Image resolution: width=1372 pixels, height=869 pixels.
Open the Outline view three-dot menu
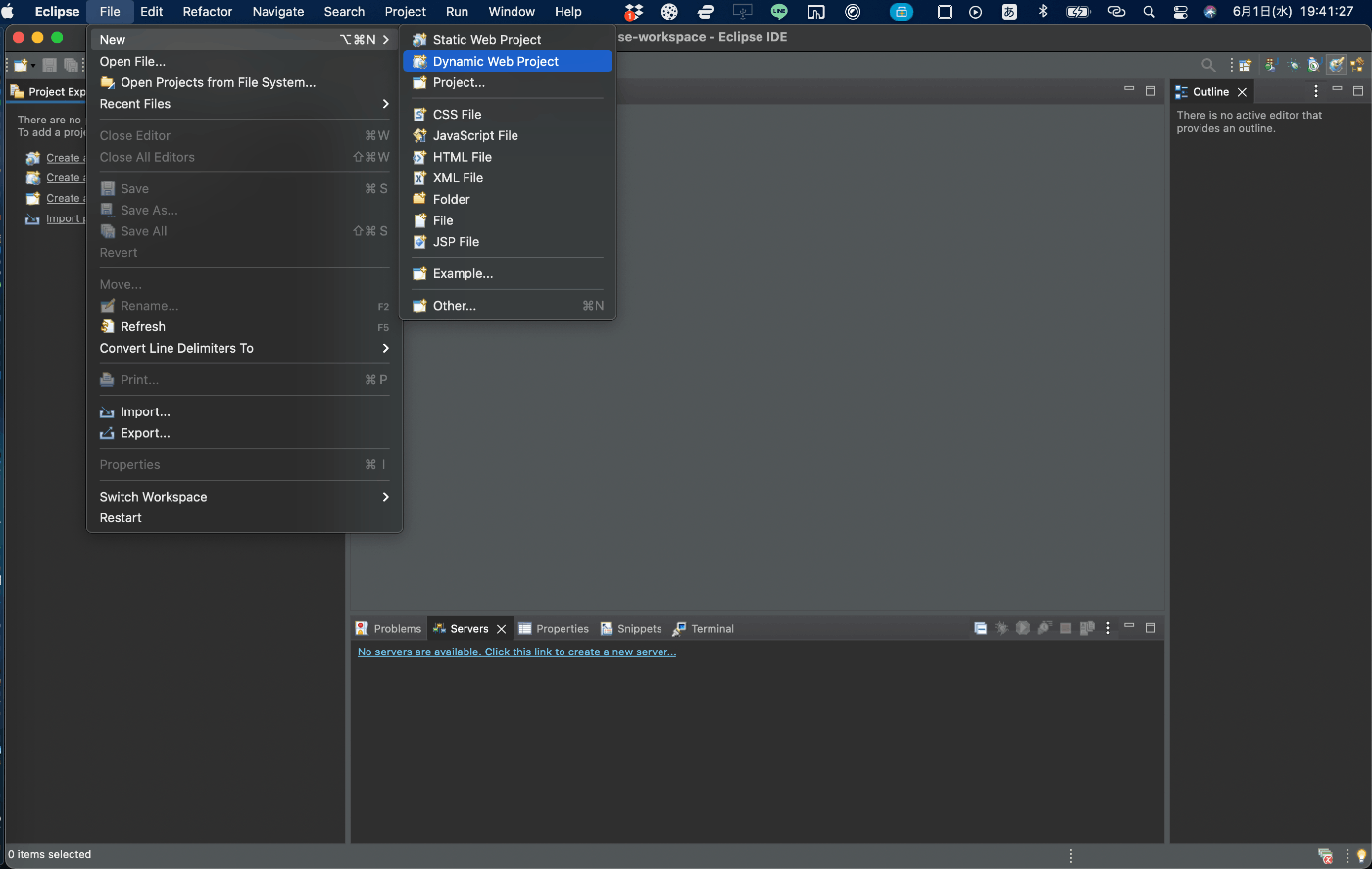tap(1316, 91)
